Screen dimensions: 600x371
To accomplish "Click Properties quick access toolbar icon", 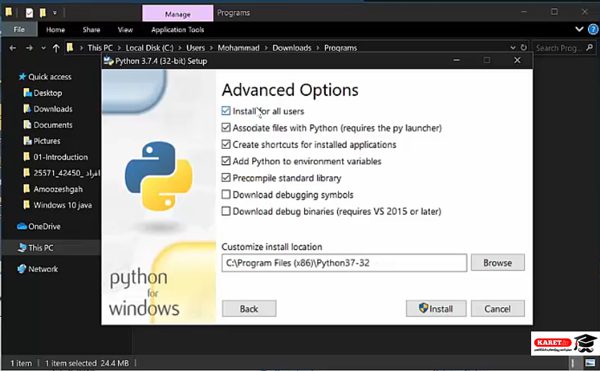I will (29, 13).
